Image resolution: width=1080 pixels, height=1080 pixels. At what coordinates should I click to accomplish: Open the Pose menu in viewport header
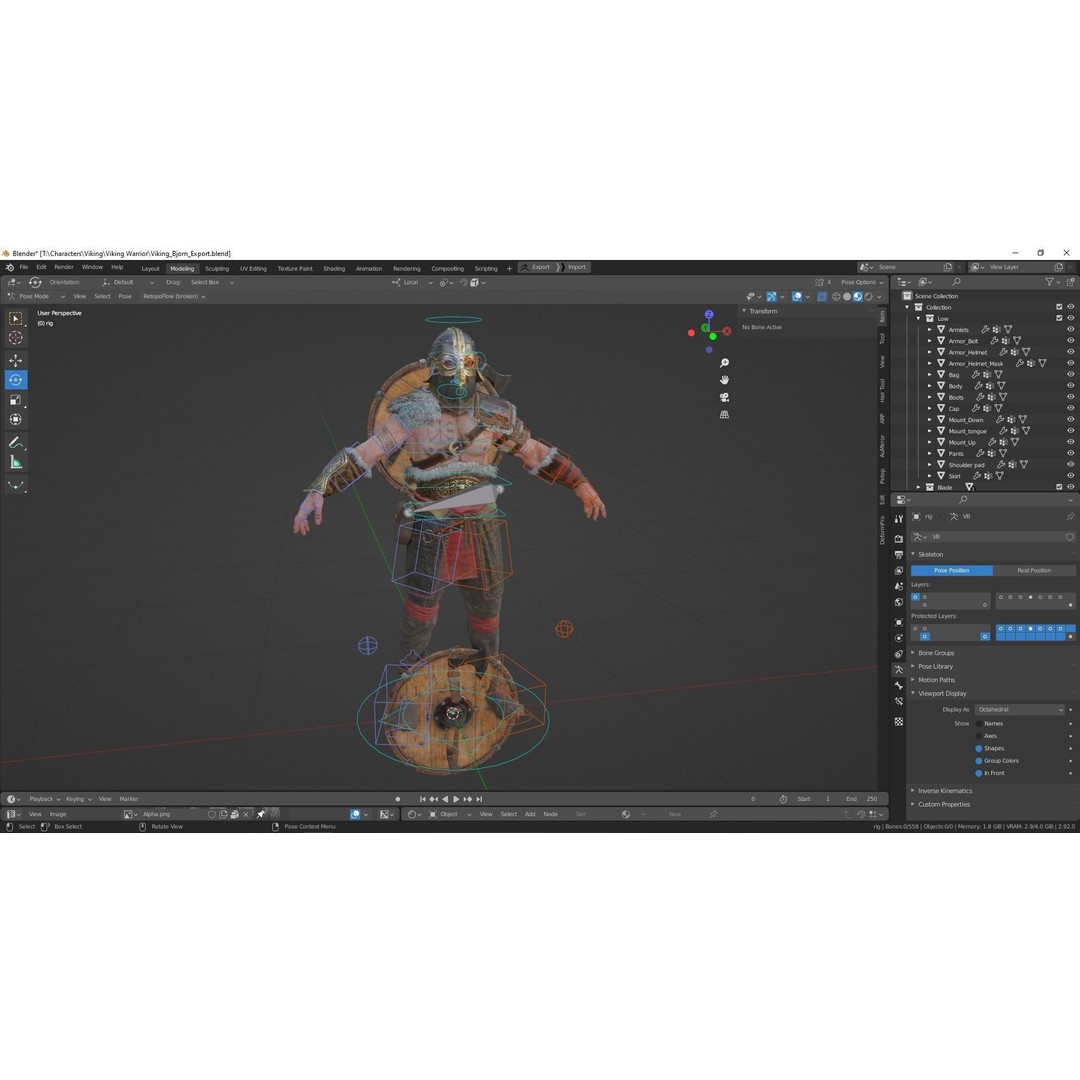[125, 296]
